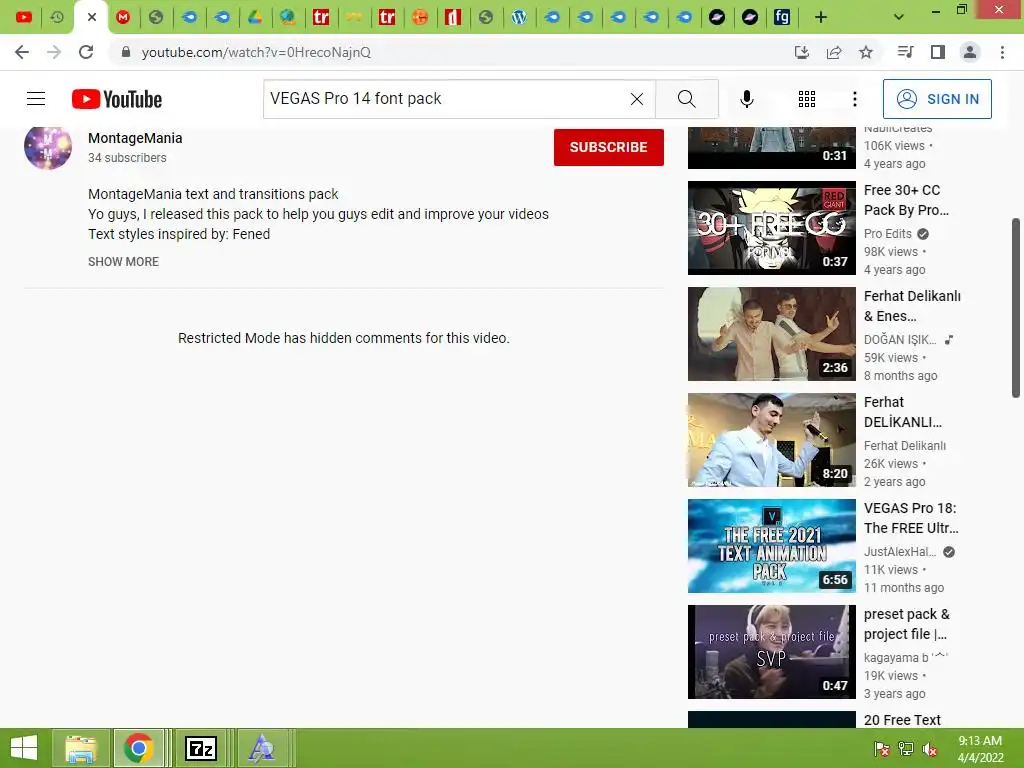This screenshot has width=1024, height=768.
Task: Click the 0:31 video thumbnail
Action: 771,148
